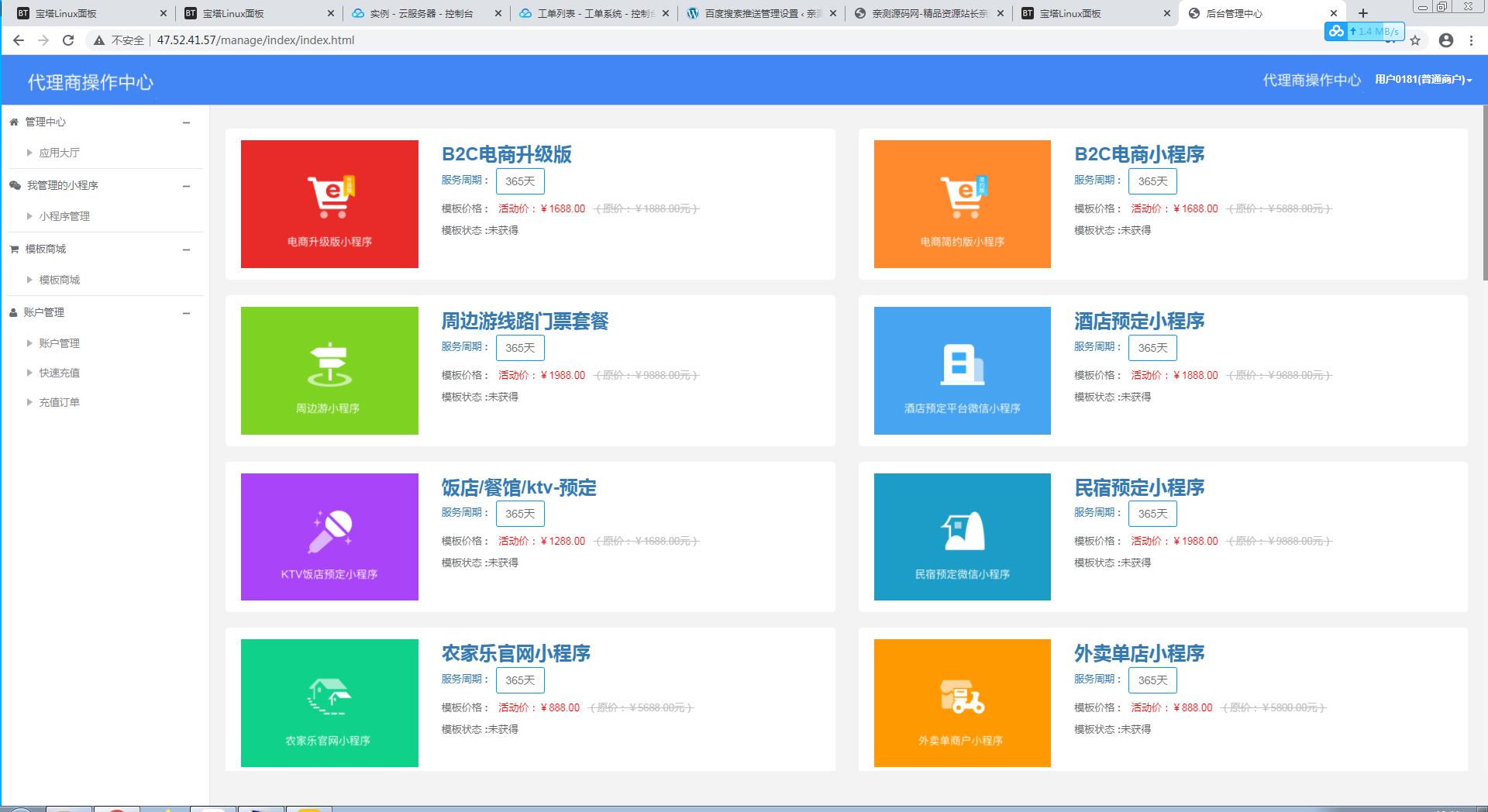This screenshot has width=1488, height=812.
Task: Click the WeChat-style icon beside 我管理的小程序
Action: click(x=15, y=186)
